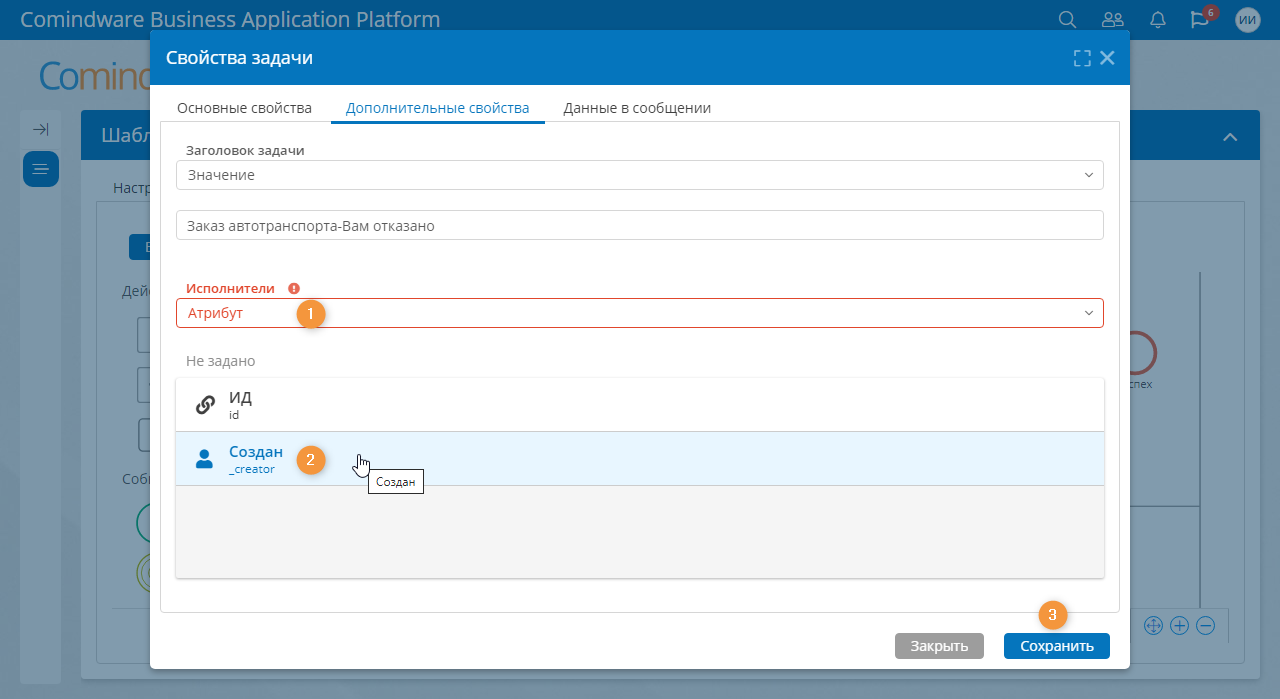Open the hamburger navigation menu
The image size is (1280, 699).
(x=41, y=169)
